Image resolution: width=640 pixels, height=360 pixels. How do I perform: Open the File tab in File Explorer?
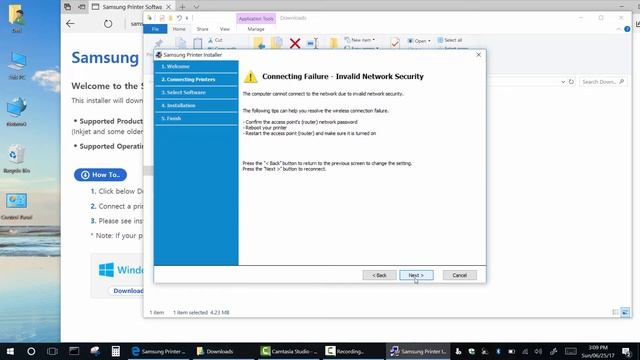(x=156, y=29)
